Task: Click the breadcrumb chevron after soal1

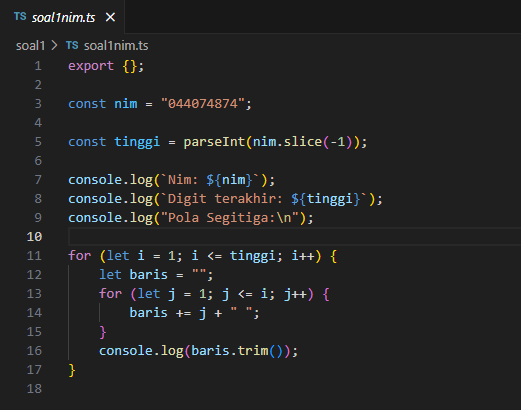Action: (x=54, y=45)
